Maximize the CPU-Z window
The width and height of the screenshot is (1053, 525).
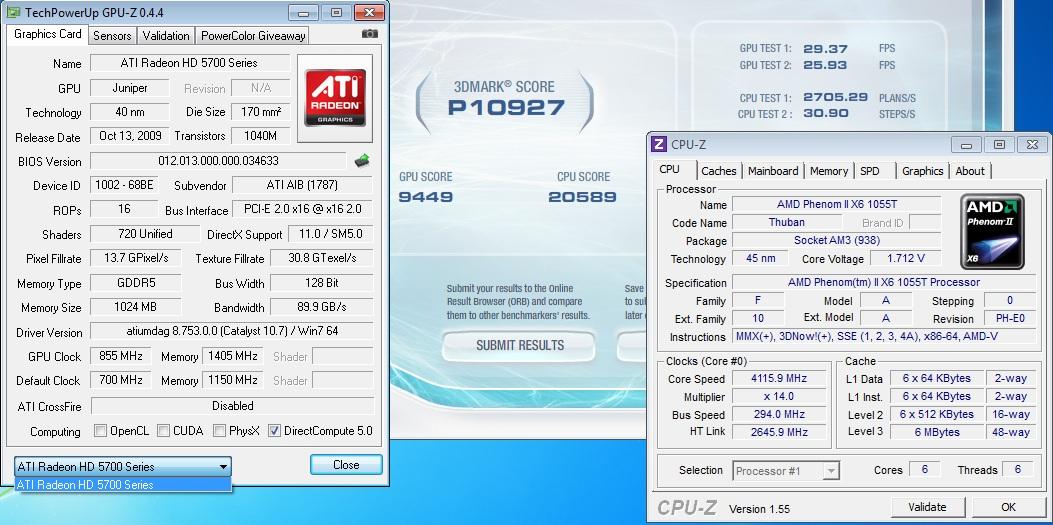999,144
